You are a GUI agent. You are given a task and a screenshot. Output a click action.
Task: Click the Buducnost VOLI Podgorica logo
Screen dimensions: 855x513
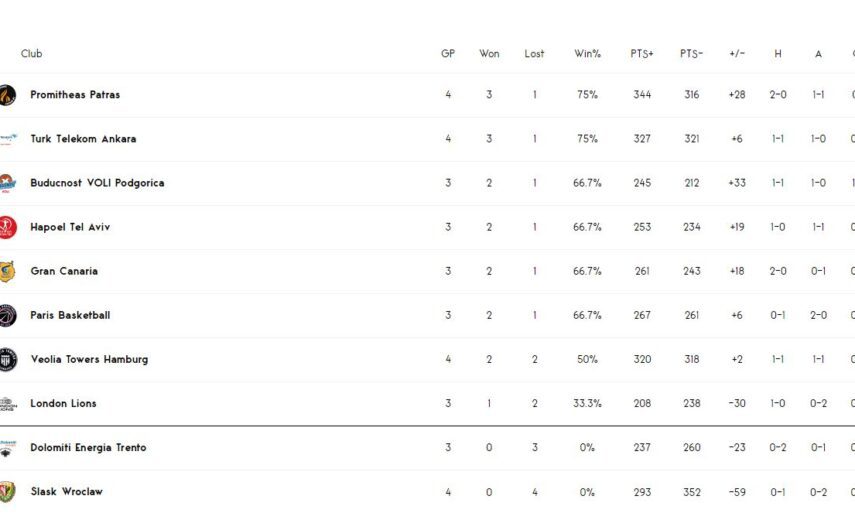(7, 183)
